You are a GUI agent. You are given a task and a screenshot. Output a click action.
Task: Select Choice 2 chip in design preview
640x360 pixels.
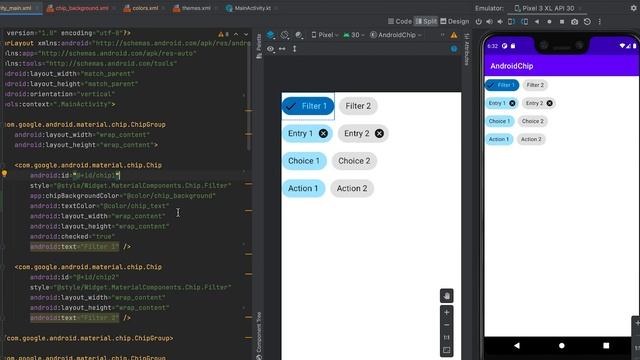point(354,161)
